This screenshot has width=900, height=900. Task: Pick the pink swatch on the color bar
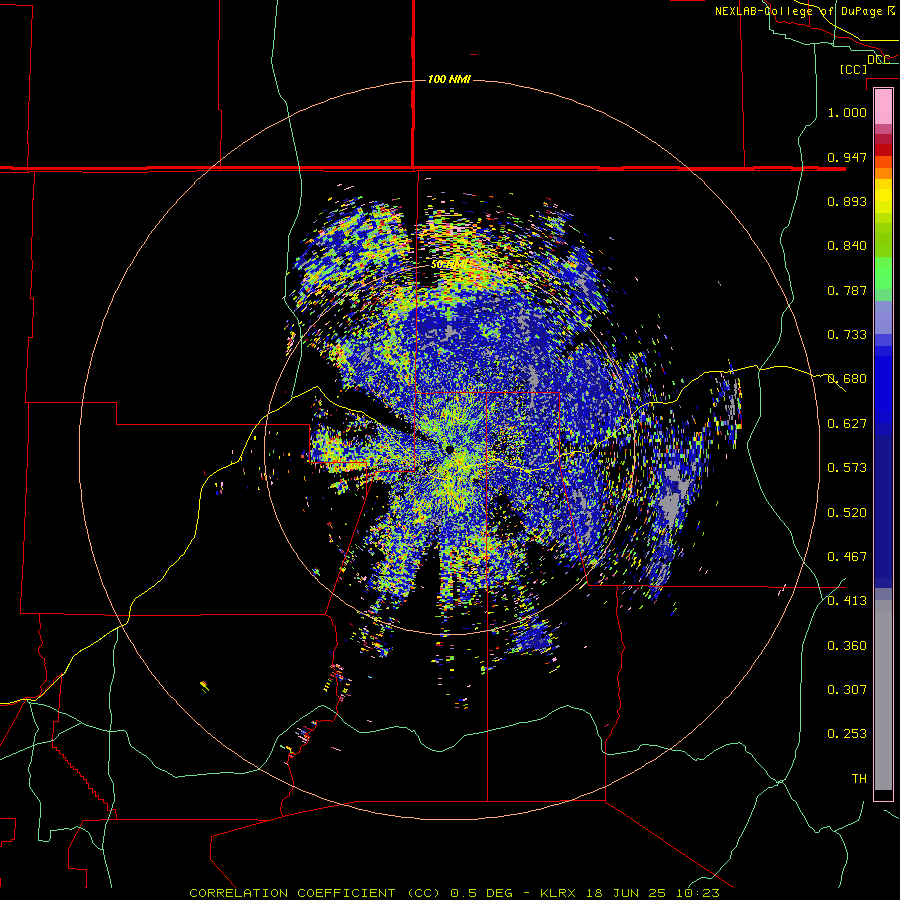(883, 106)
